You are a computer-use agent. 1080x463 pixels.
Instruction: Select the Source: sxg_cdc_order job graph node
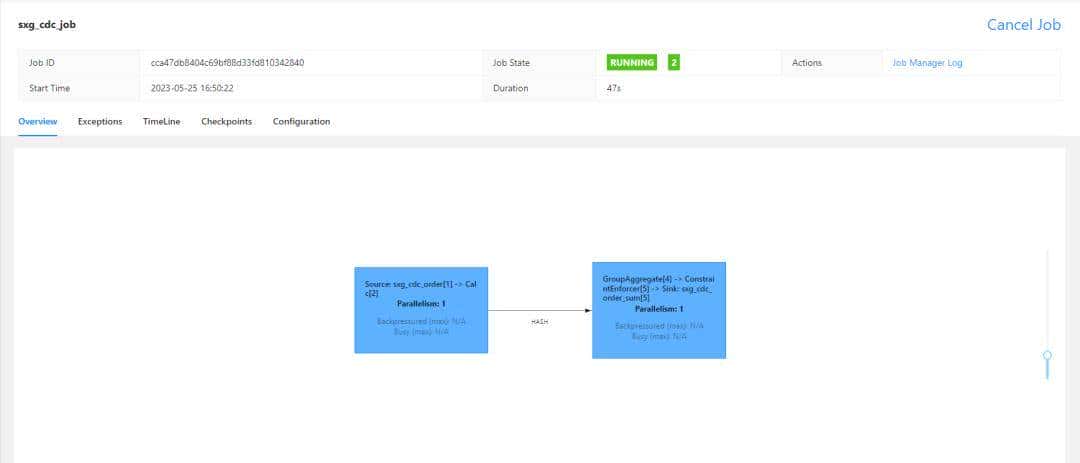tap(421, 310)
